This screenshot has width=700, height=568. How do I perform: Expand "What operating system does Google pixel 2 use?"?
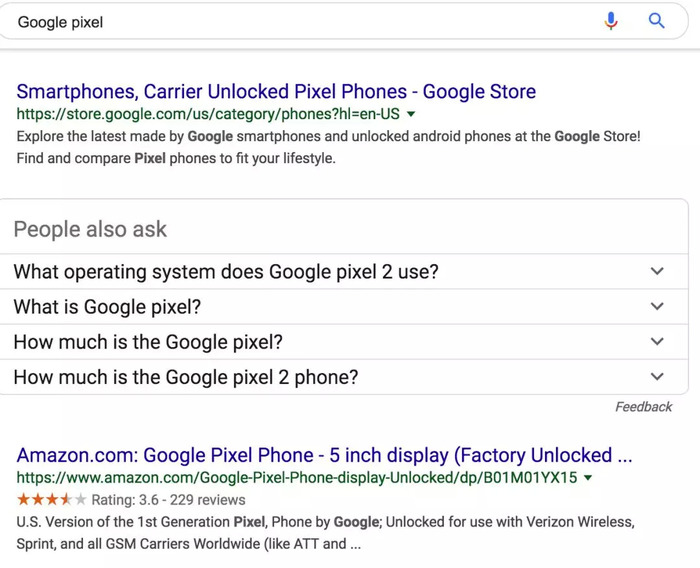tap(344, 271)
